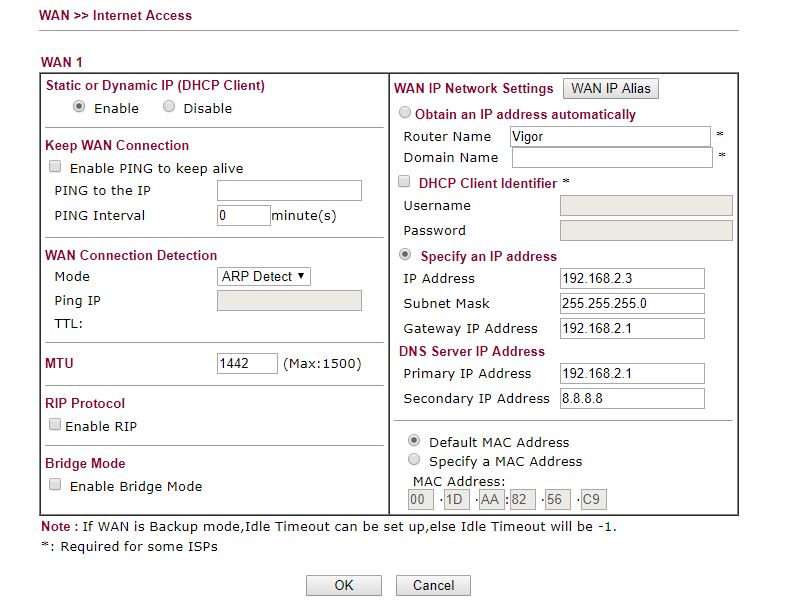Select Disable for Static or Dynamic IP

pyautogui.click(x=169, y=108)
